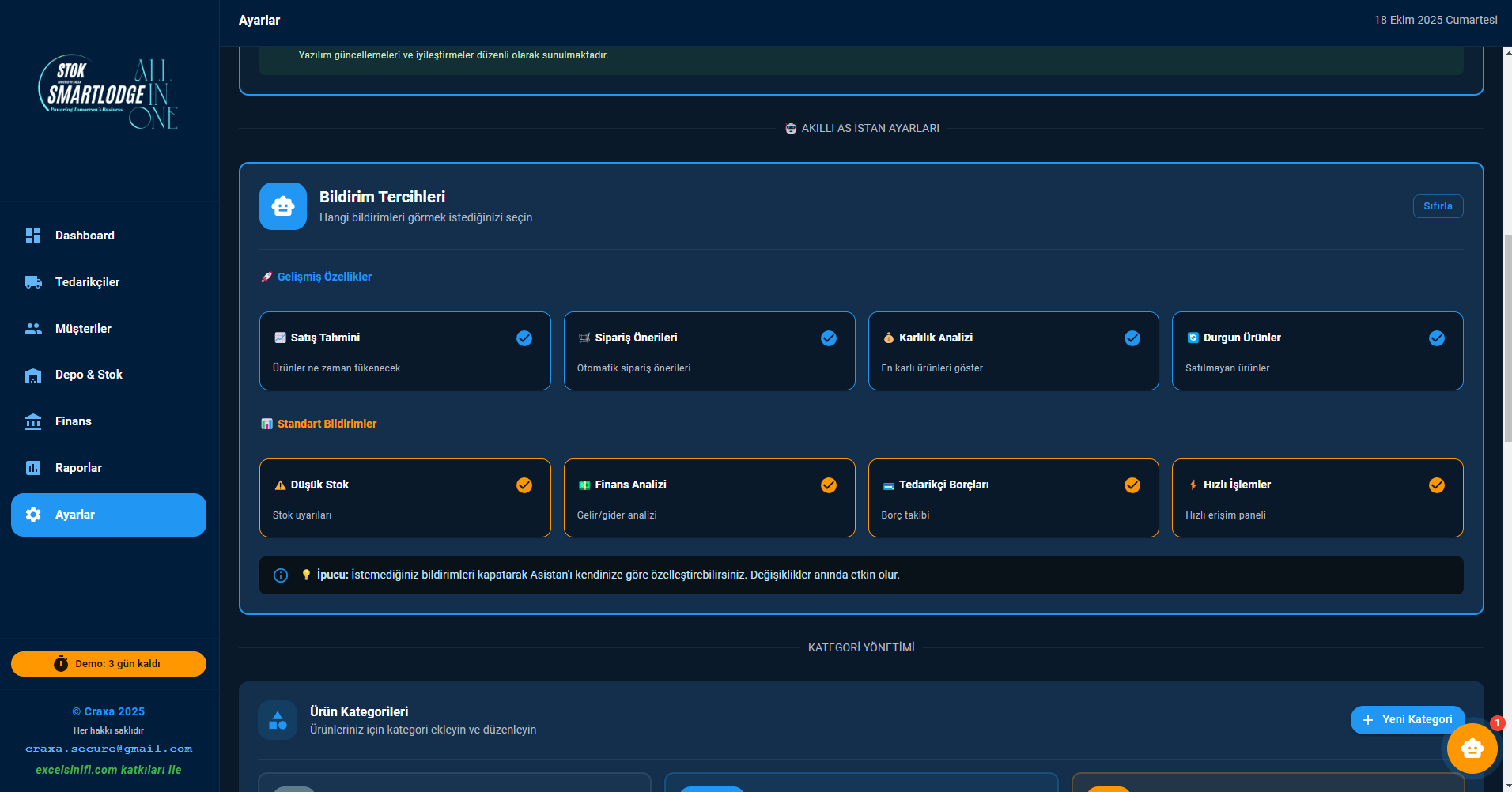Click the Finans bank icon
The width and height of the screenshot is (1512, 792).
point(33,421)
